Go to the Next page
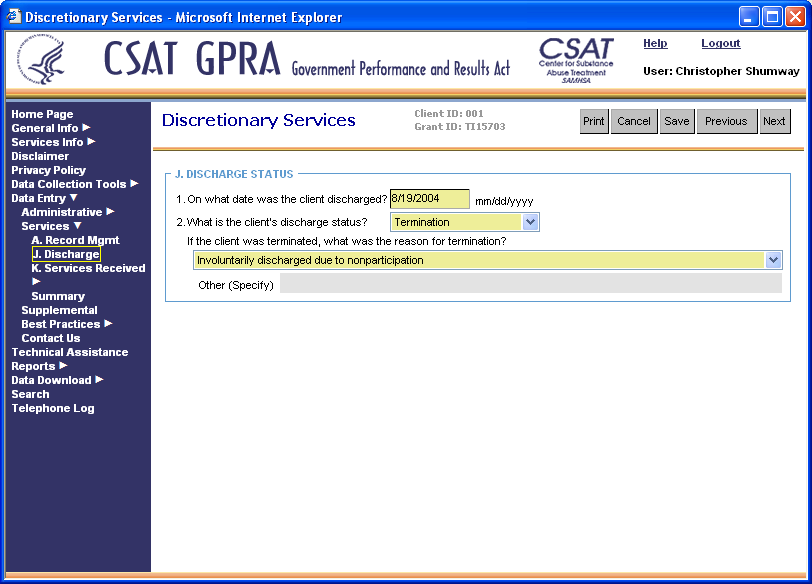Screen dimensions: 812x584 (774, 121)
